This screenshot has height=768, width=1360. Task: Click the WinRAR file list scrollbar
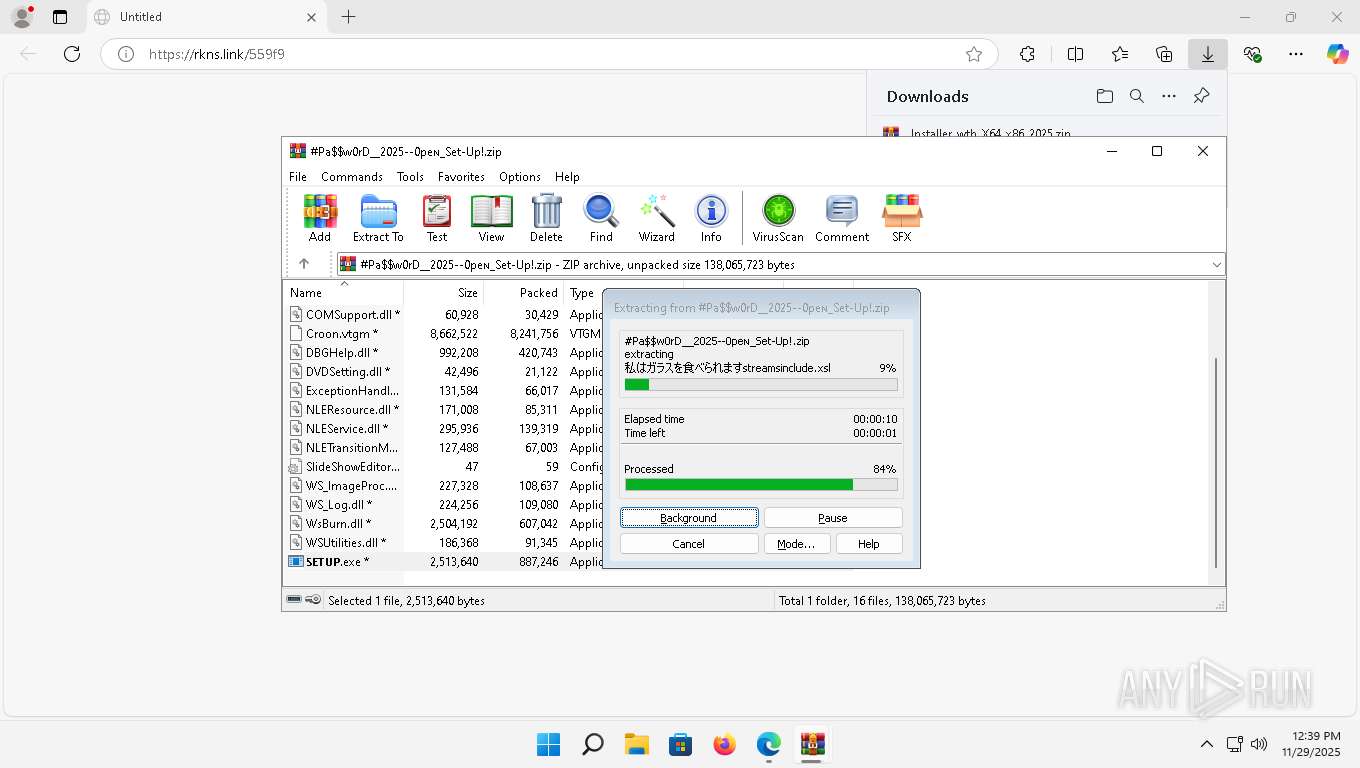tap(1217, 462)
